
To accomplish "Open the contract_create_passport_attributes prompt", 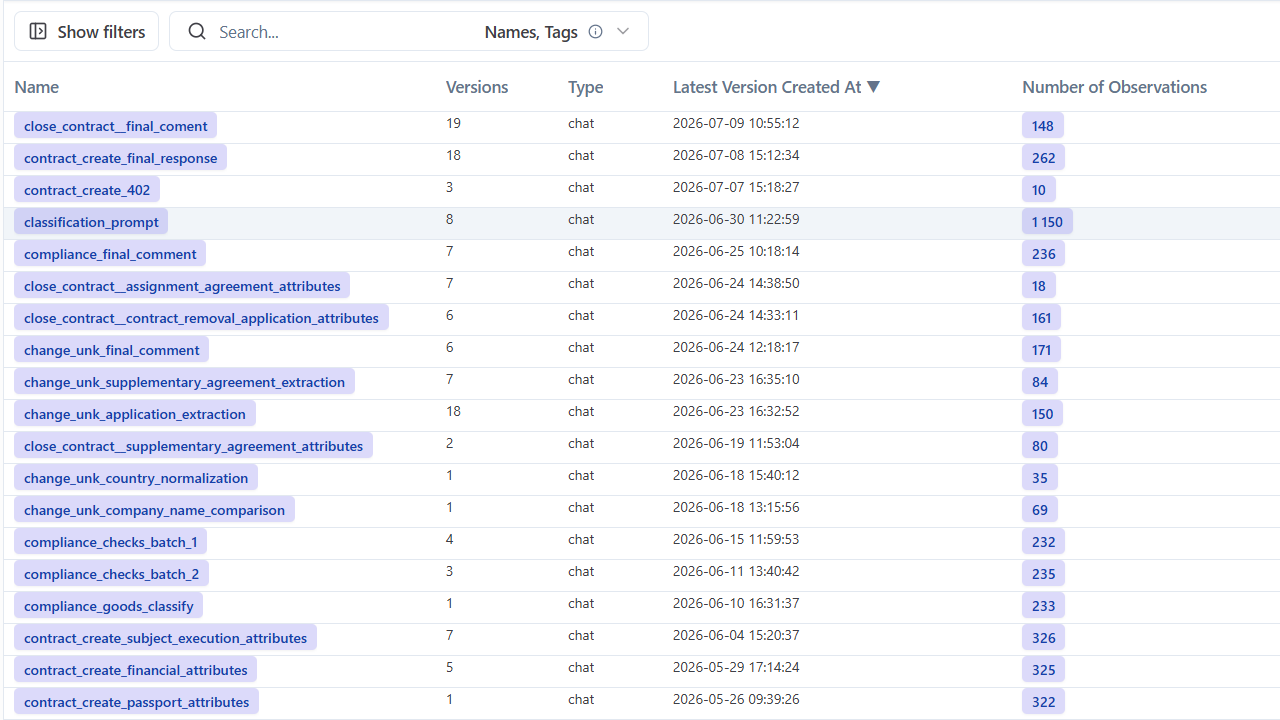I will (x=136, y=702).
